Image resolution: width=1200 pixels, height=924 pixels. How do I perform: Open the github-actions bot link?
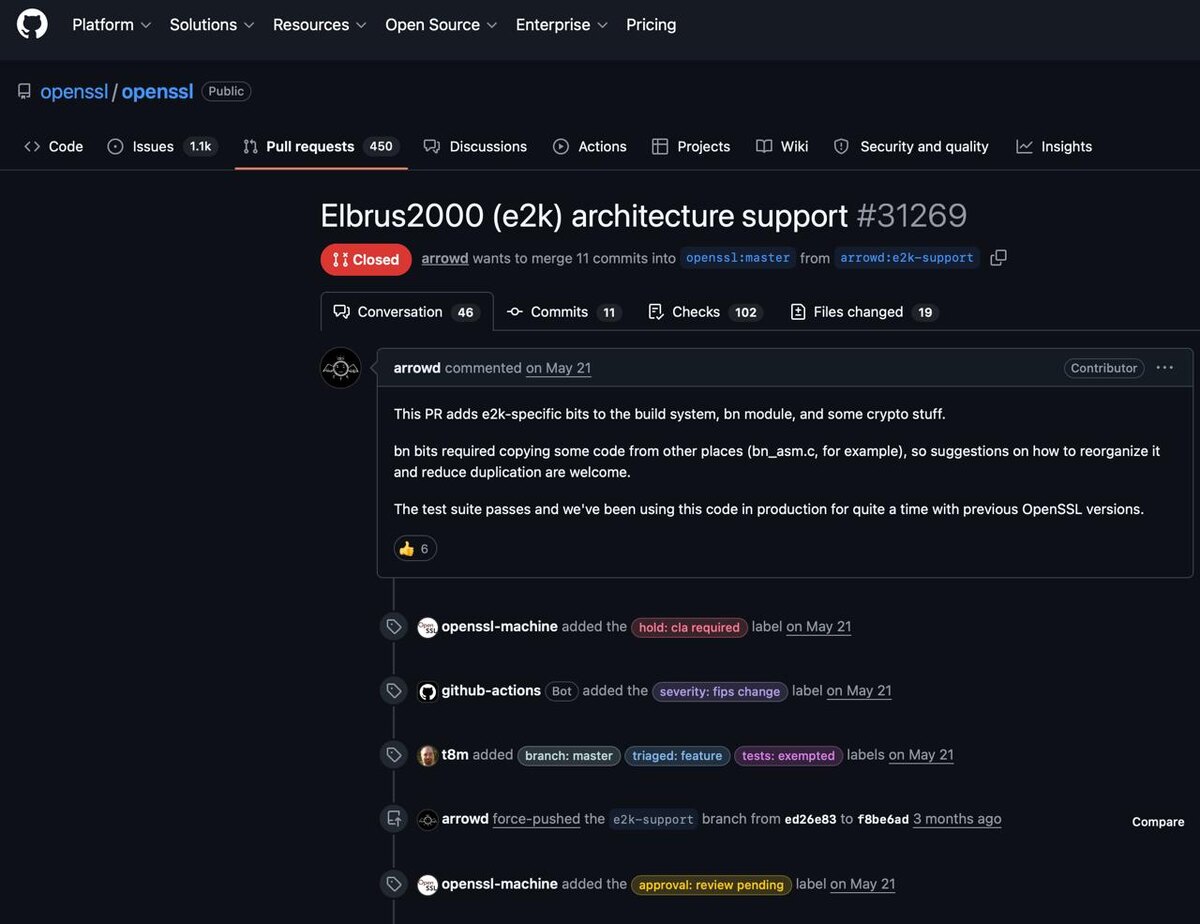click(x=491, y=691)
